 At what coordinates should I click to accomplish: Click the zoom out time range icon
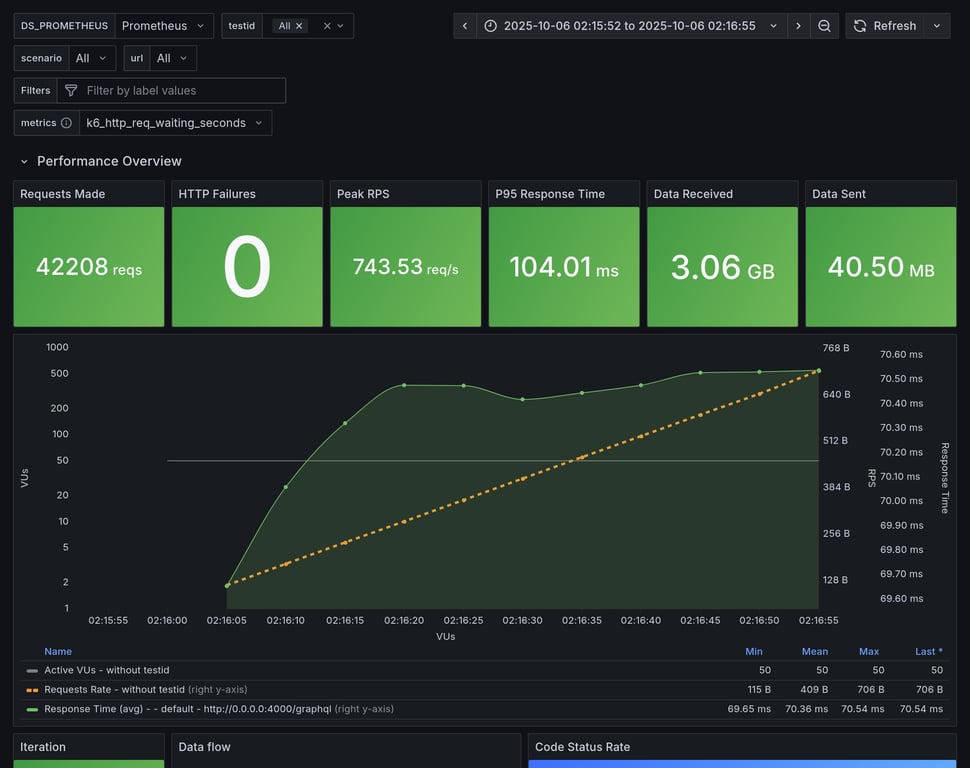824,26
